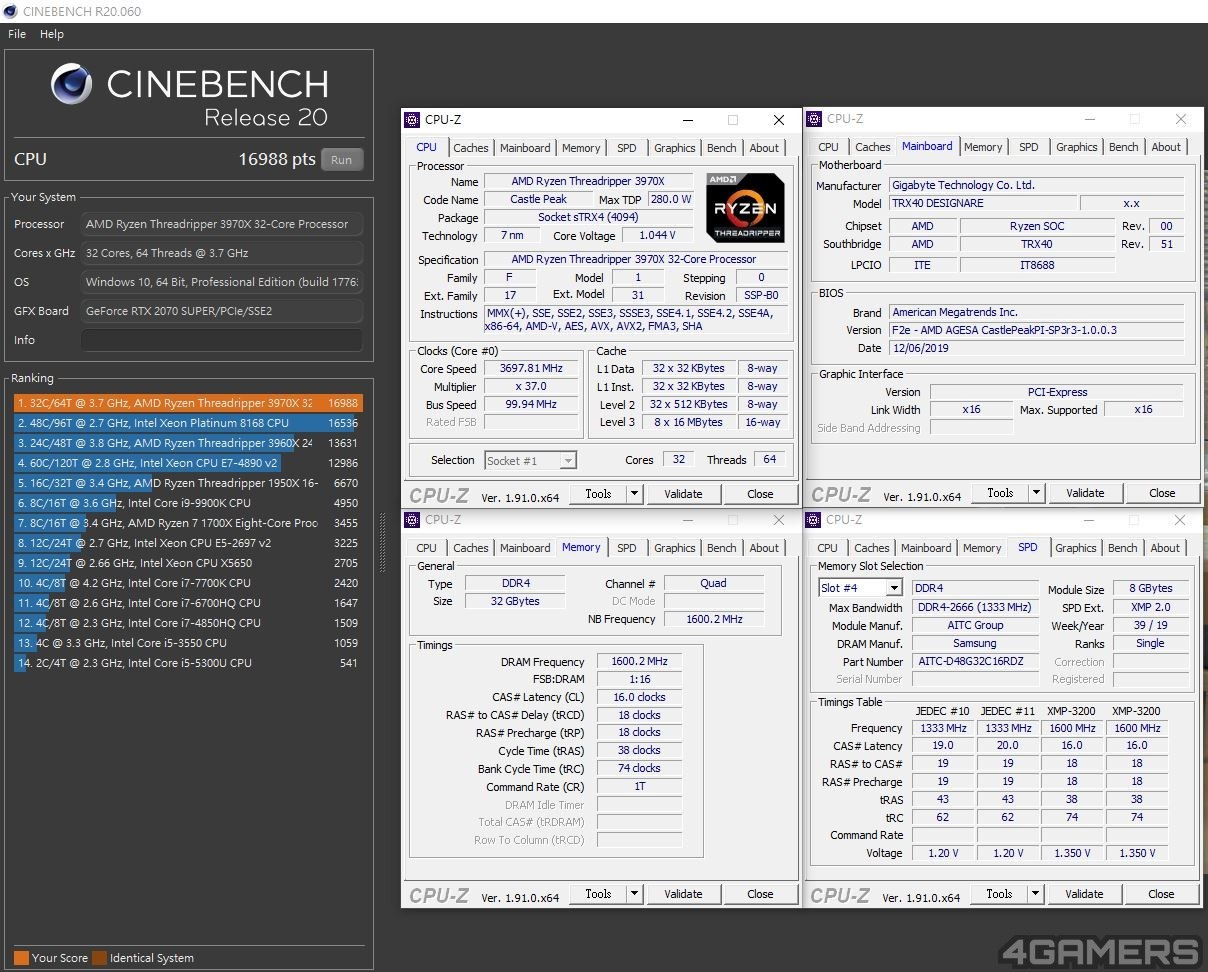Click the part number AITC-D48G32C16RDZ field
Viewport: 1208px width, 972px height.
pyautogui.click(x=975, y=662)
